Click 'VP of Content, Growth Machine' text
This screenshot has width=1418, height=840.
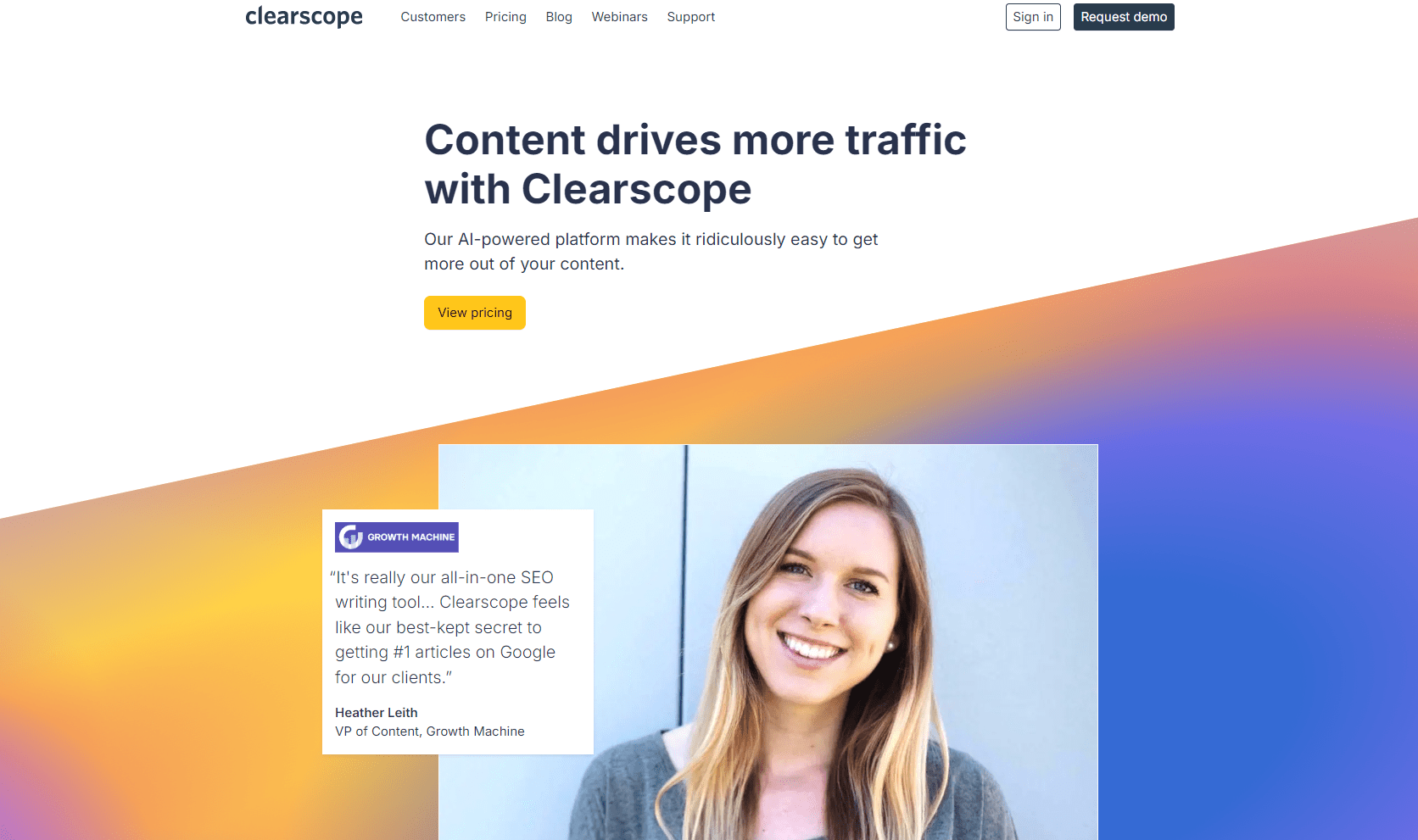[430, 732]
